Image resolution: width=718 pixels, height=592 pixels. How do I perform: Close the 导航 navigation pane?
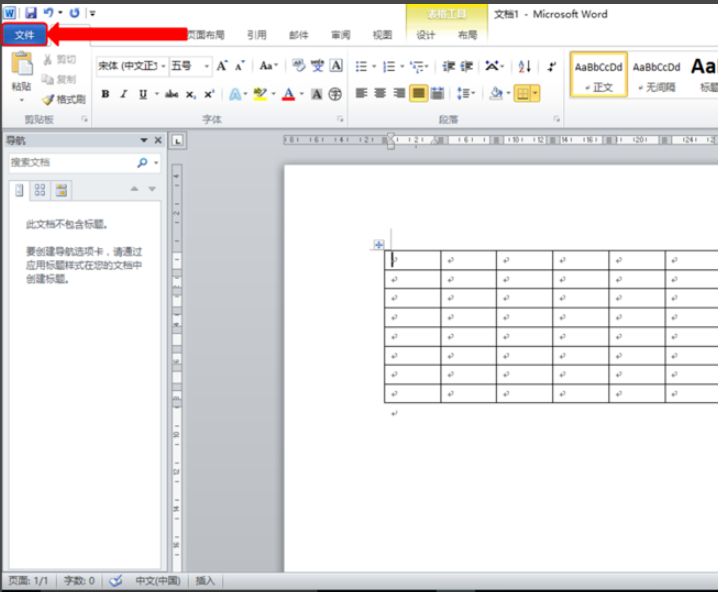158,140
